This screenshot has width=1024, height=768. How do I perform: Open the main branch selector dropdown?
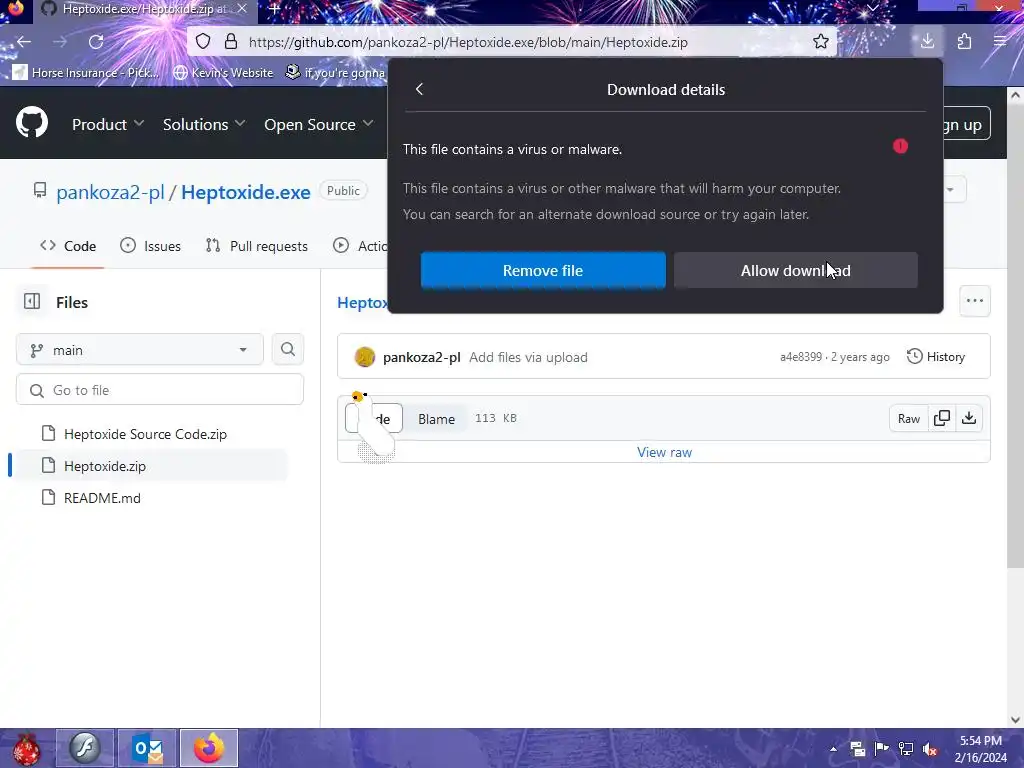[140, 349]
